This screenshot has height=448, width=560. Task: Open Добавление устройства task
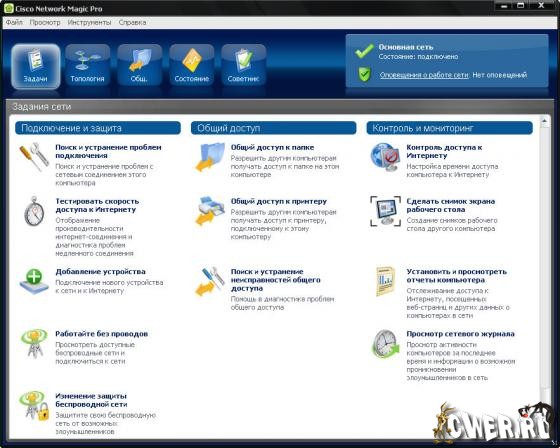click(100, 272)
